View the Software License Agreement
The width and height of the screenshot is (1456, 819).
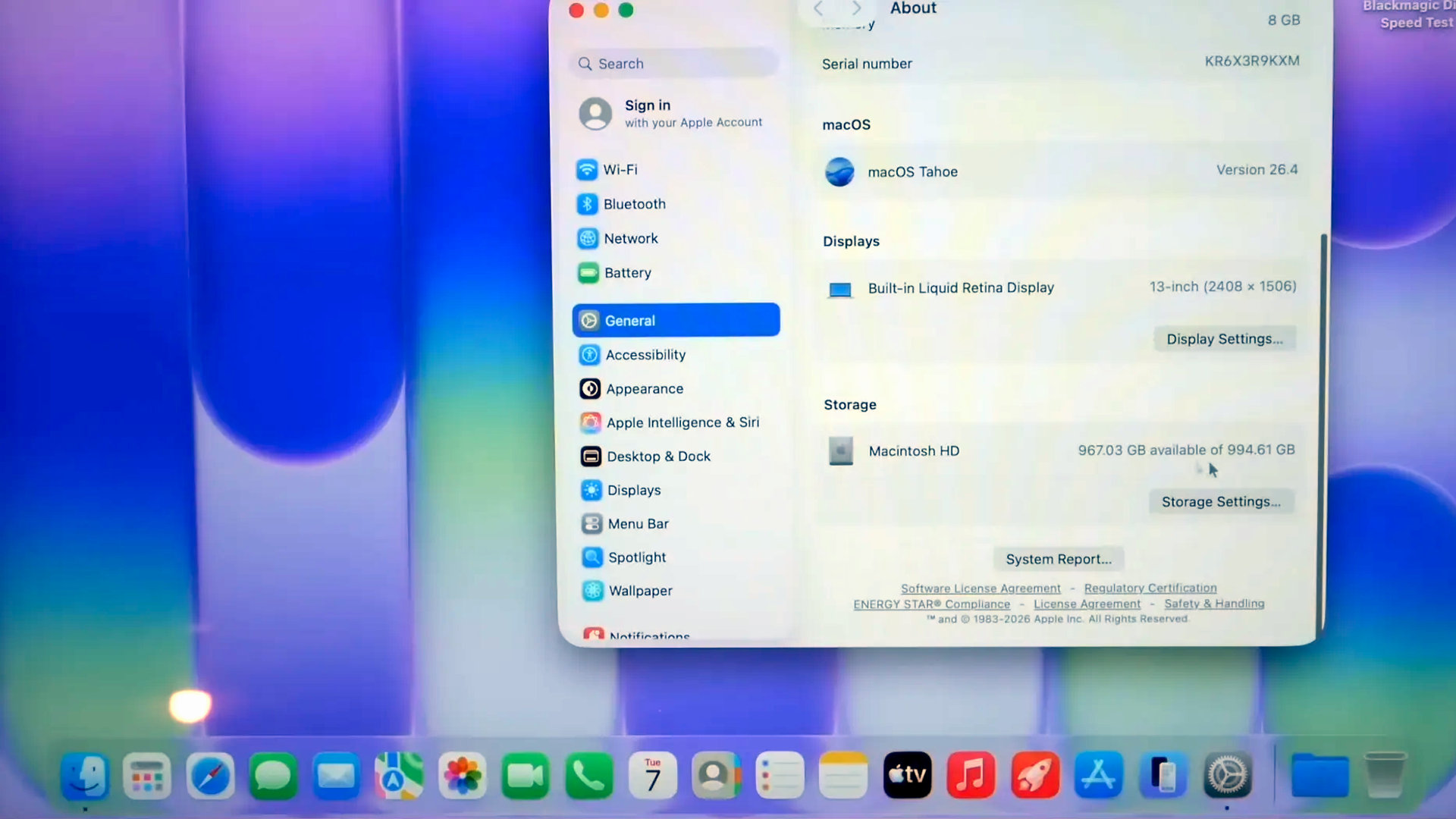tap(980, 588)
